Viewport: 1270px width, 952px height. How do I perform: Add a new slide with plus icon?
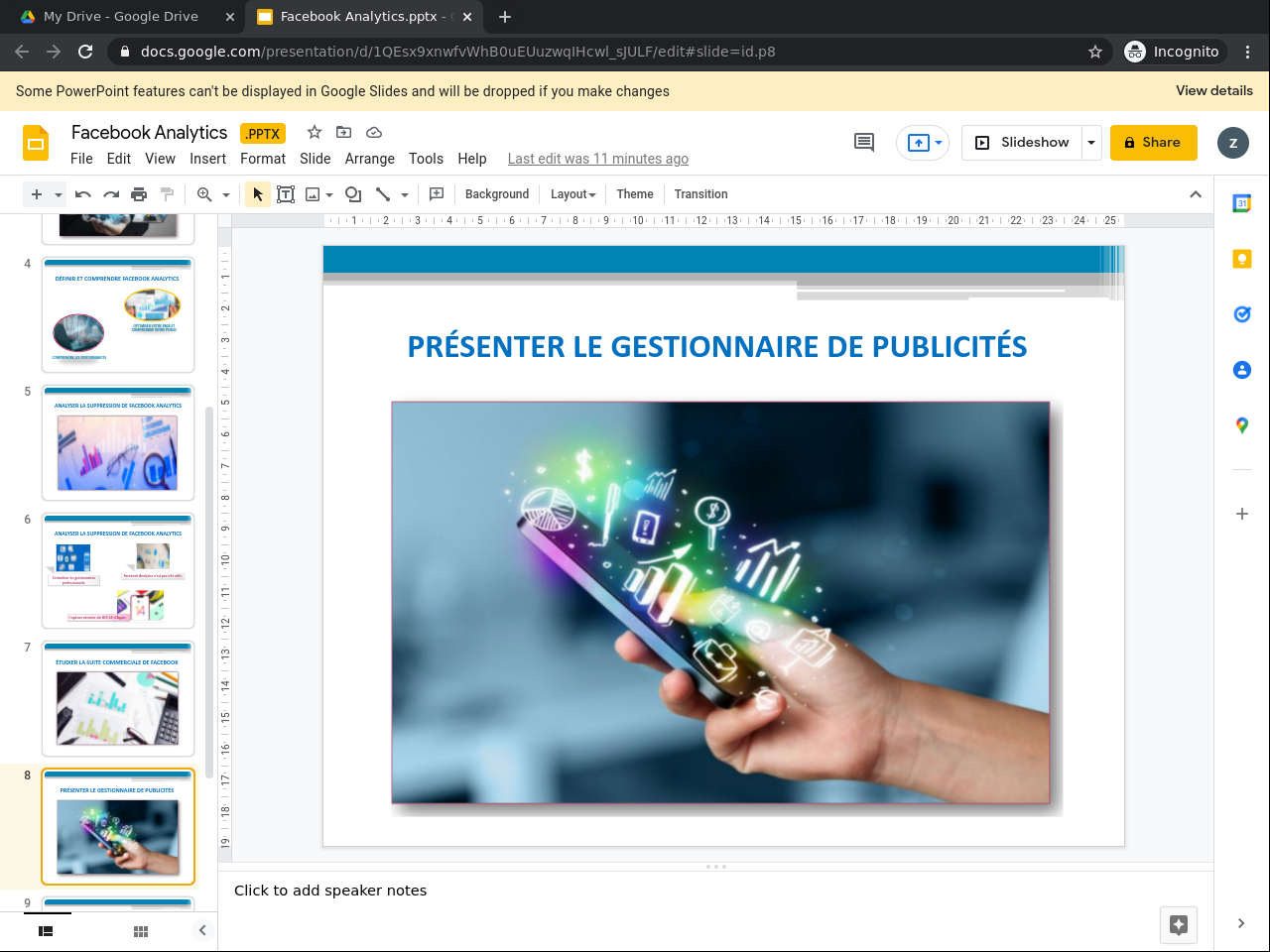(x=37, y=194)
